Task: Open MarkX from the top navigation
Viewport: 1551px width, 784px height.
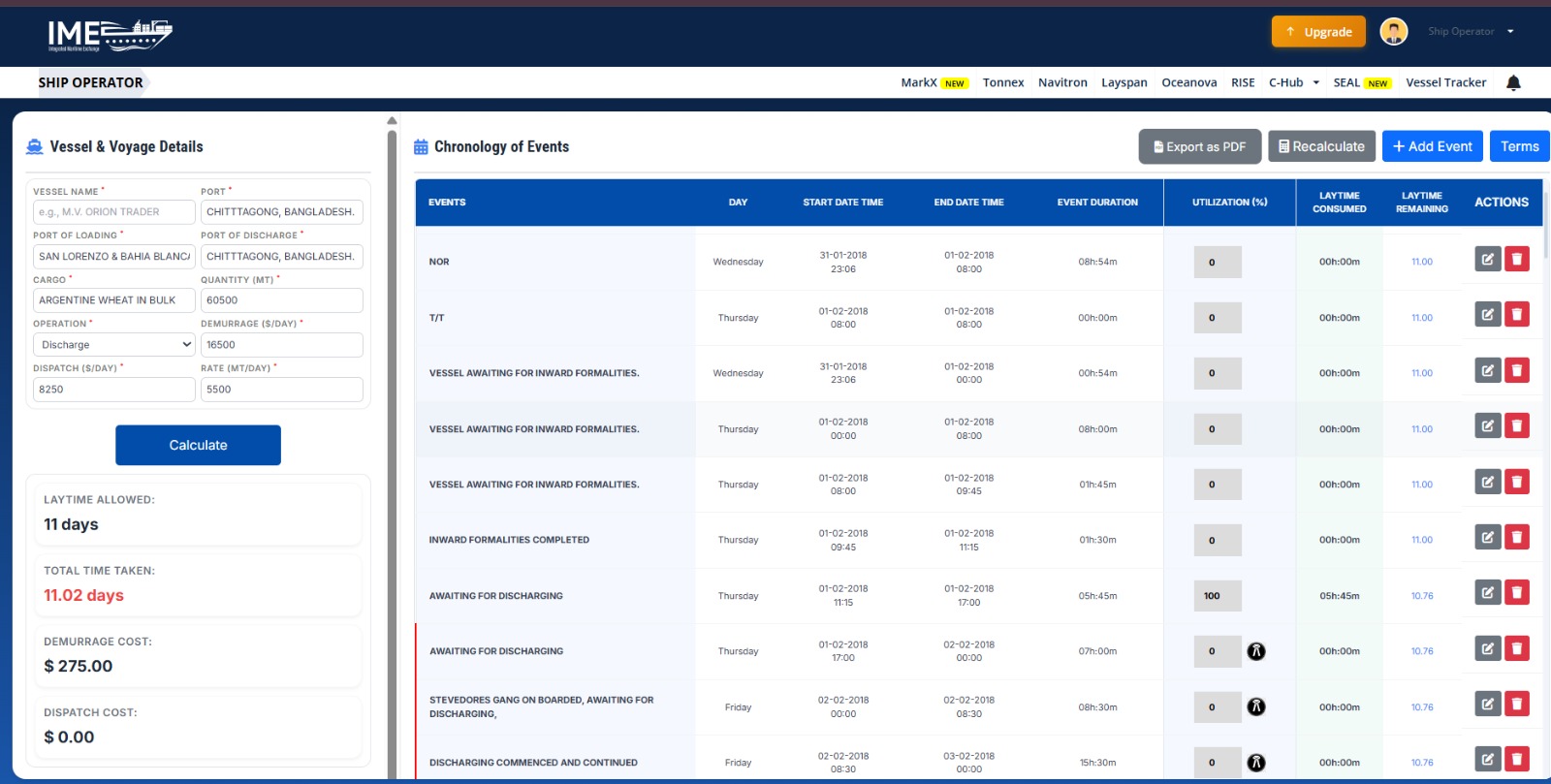Action: (x=919, y=83)
